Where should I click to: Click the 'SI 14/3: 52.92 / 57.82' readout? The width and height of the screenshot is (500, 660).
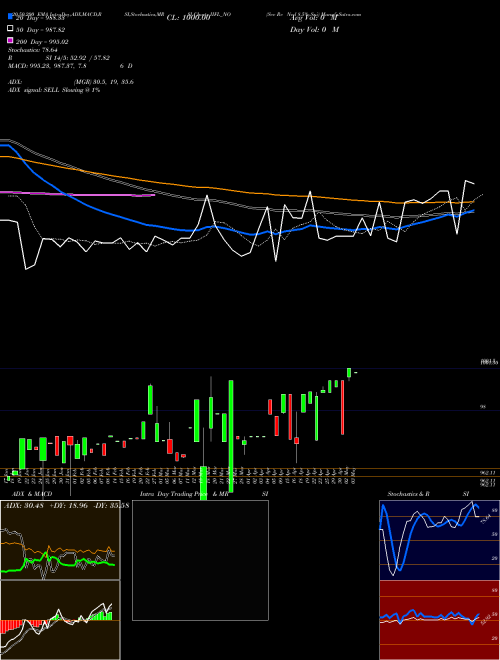[78, 58]
